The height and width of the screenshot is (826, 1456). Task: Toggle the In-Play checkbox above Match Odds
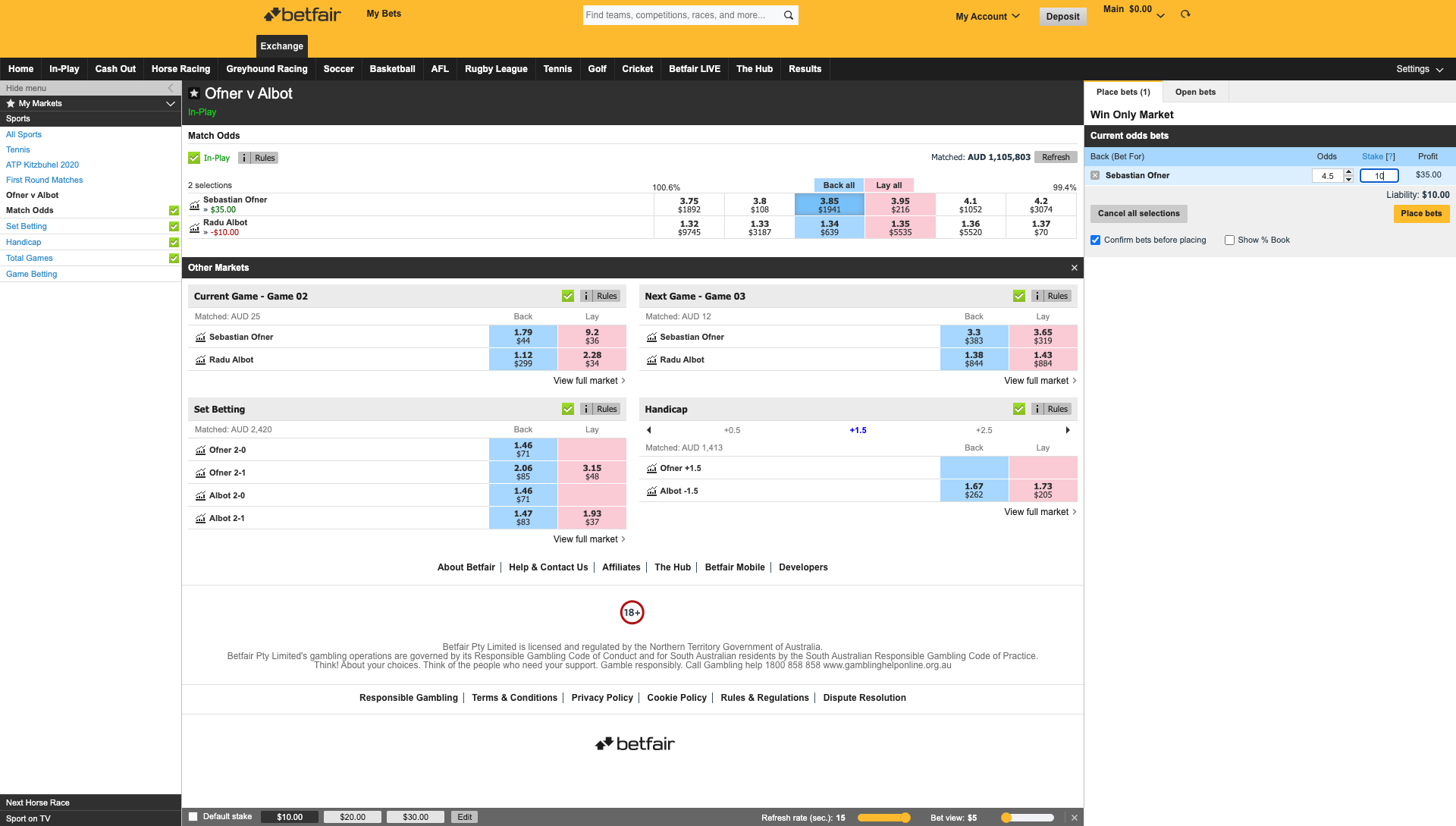[195, 158]
